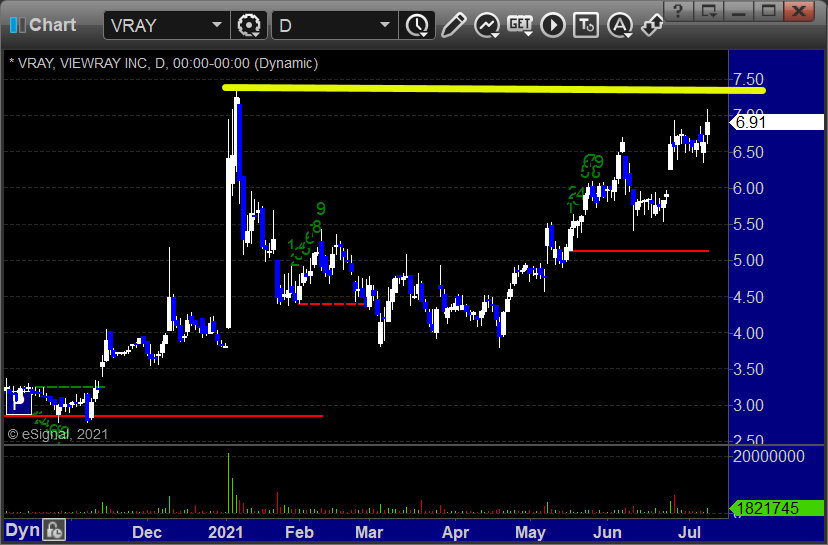Start bar replay play button
The width and height of the screenshot is (828, 545).
(x=553, y=25)
